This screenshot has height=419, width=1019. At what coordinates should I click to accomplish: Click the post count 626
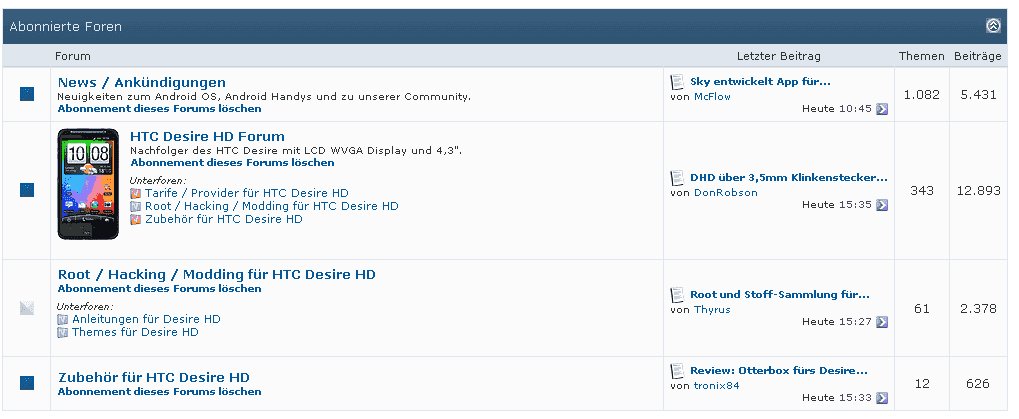point(977,383)
